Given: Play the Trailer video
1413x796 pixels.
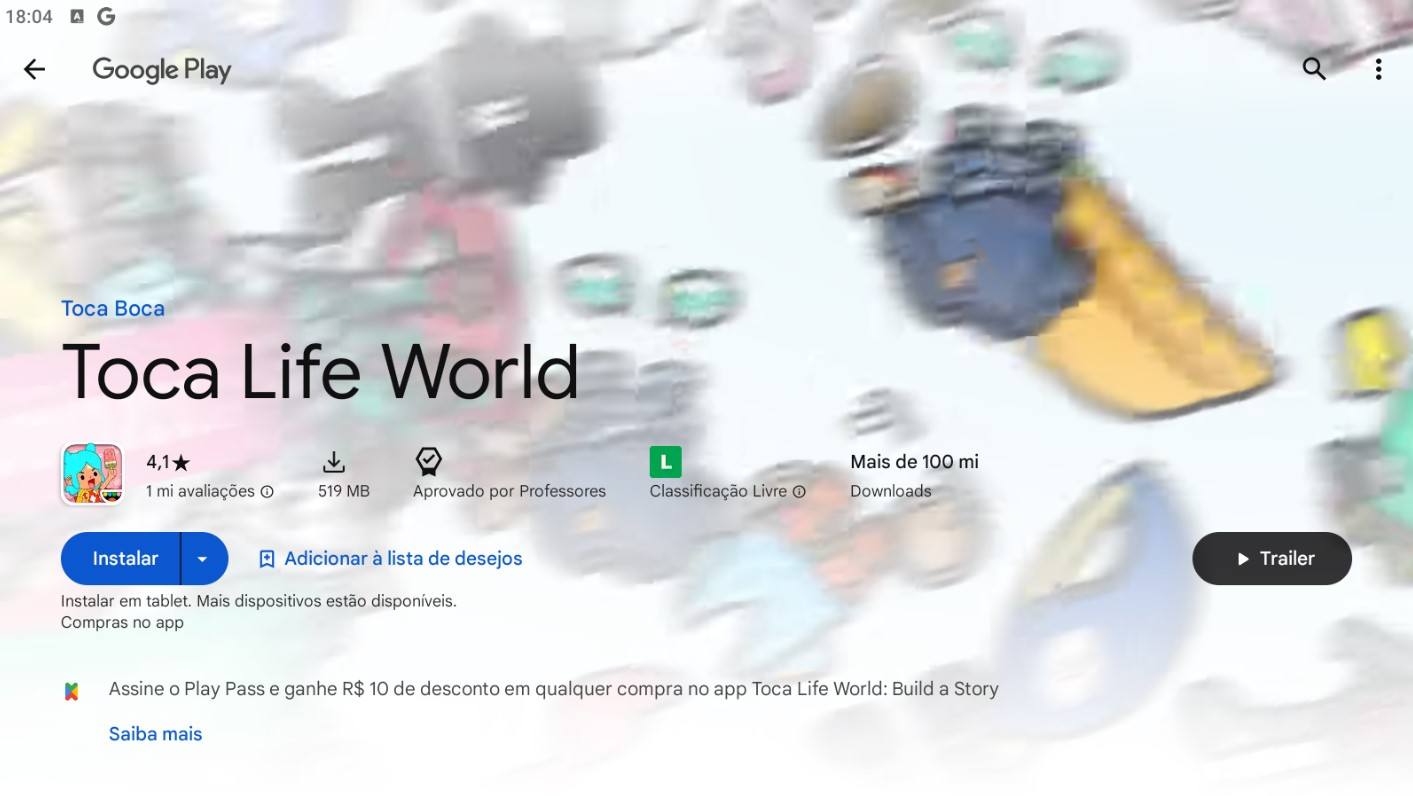Looking at the screenshot, I should click(1272, 558).
